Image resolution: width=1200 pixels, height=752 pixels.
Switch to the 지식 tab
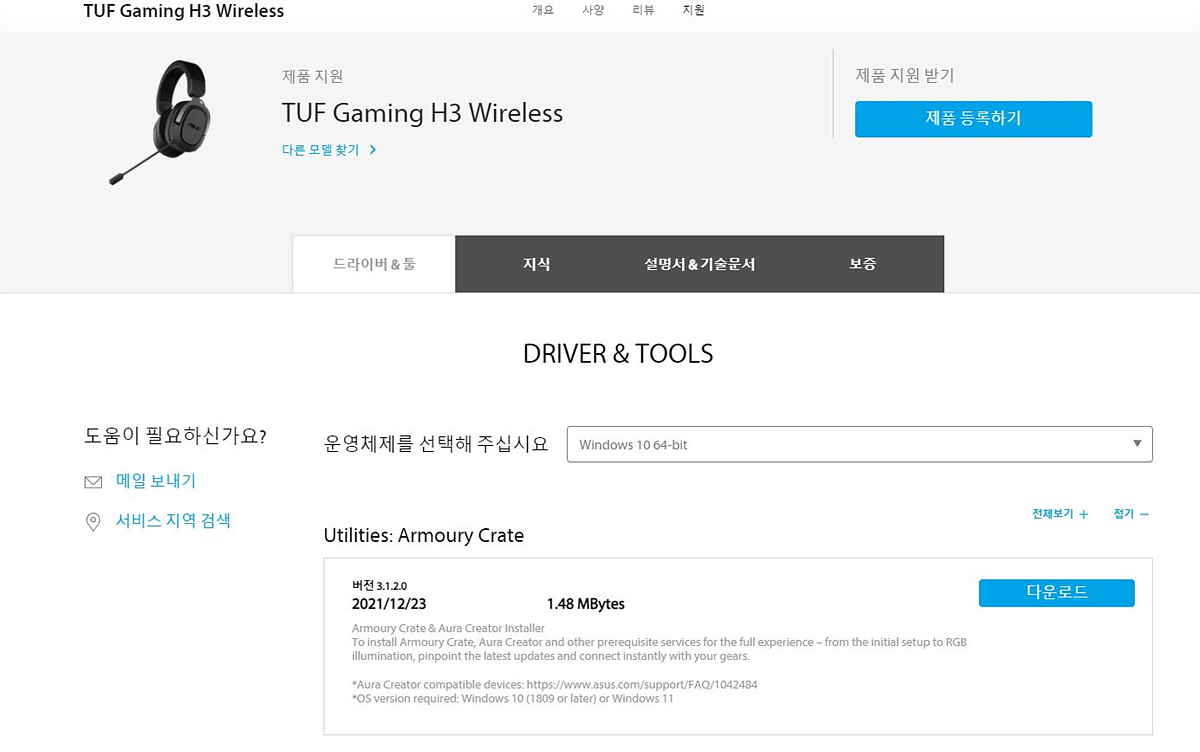pos(536,264)
